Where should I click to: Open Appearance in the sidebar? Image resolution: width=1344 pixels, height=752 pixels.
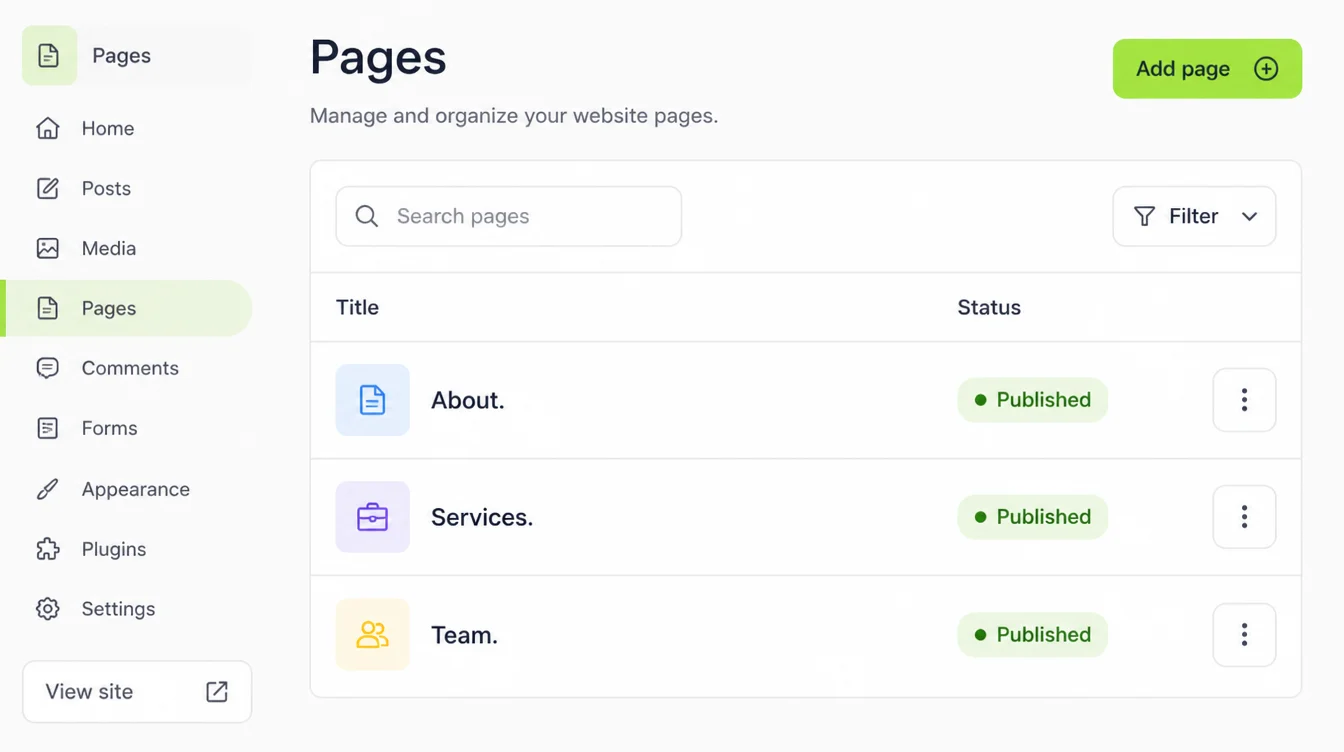[x=127, y=489]
